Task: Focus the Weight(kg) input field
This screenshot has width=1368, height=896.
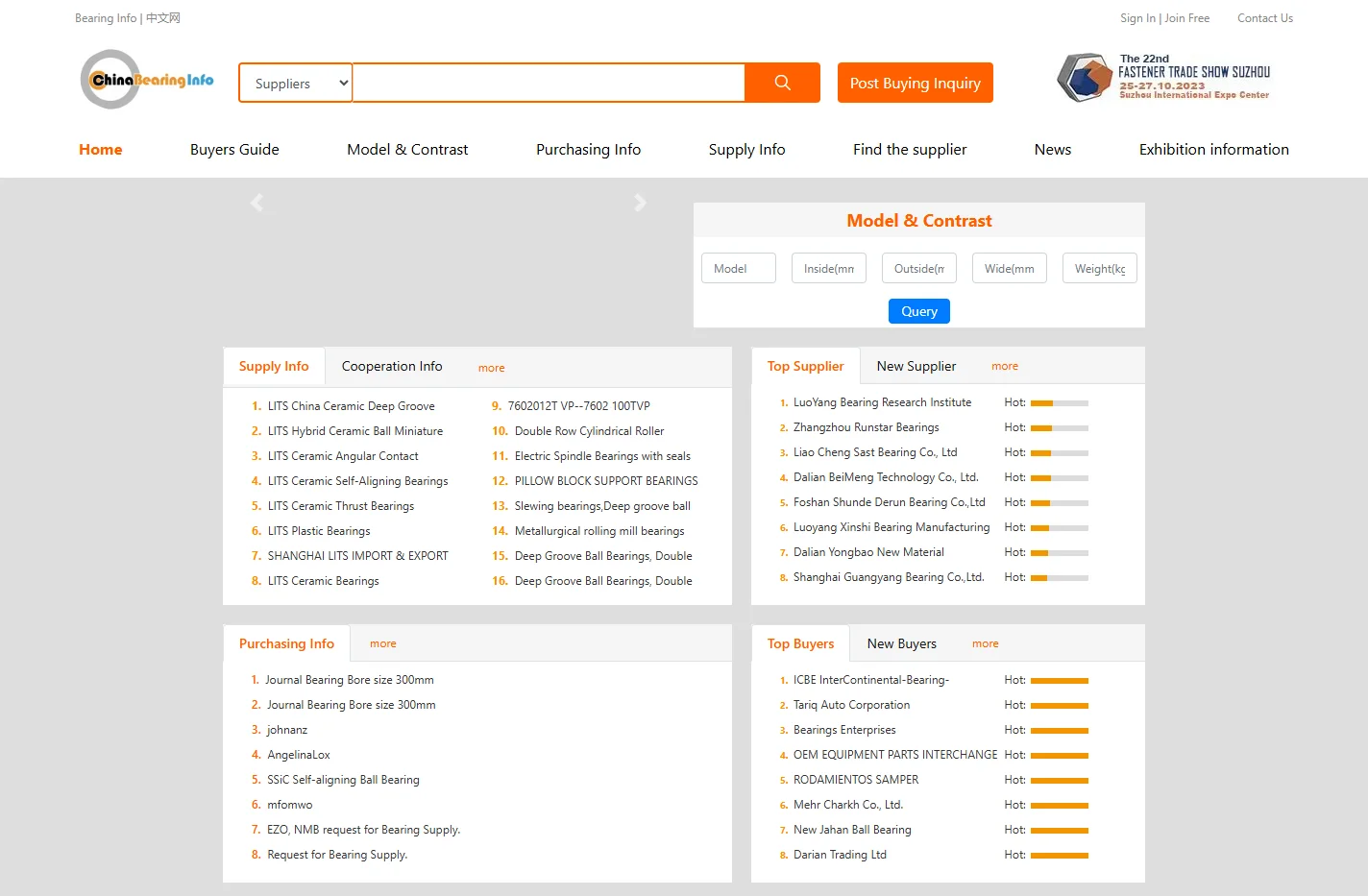Action: pyautogui.click(x=1100, y=268)
